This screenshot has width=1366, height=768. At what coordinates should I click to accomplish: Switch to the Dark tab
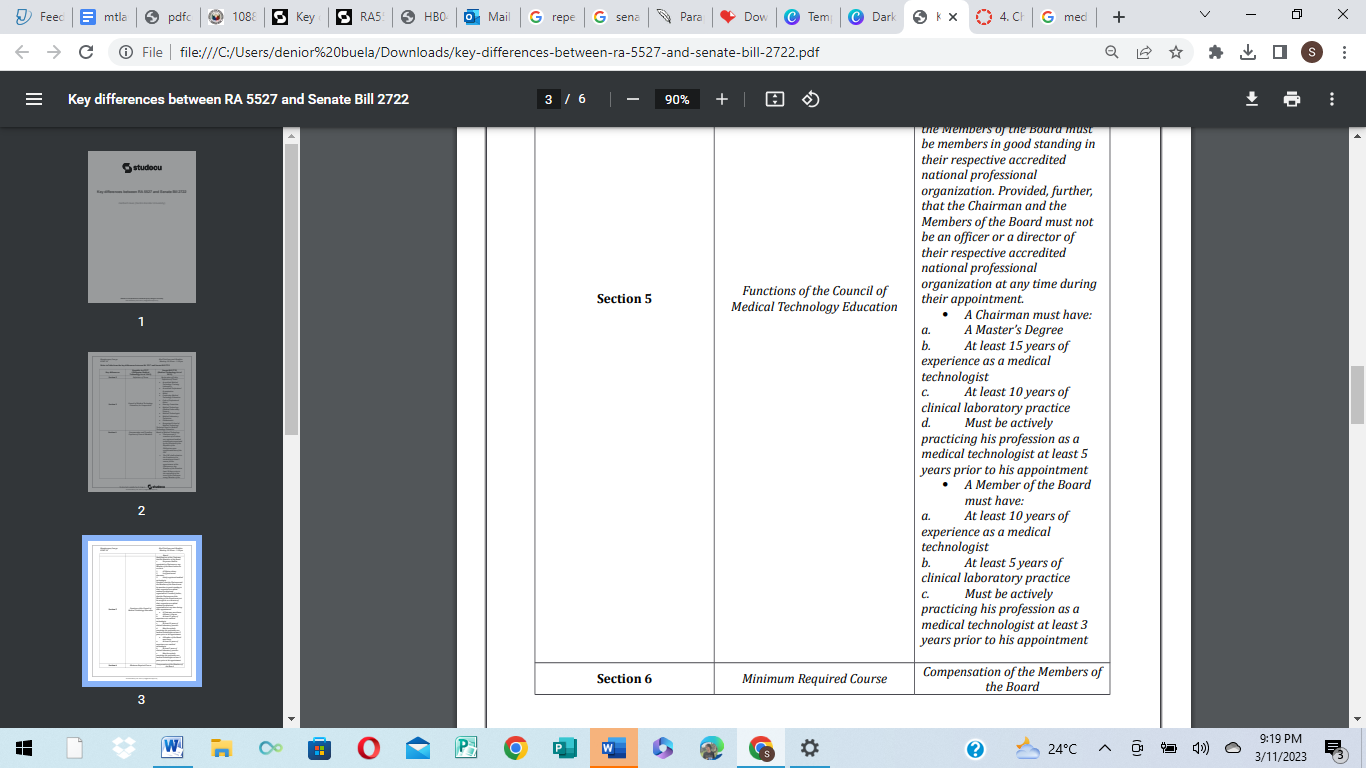[871, 17]
